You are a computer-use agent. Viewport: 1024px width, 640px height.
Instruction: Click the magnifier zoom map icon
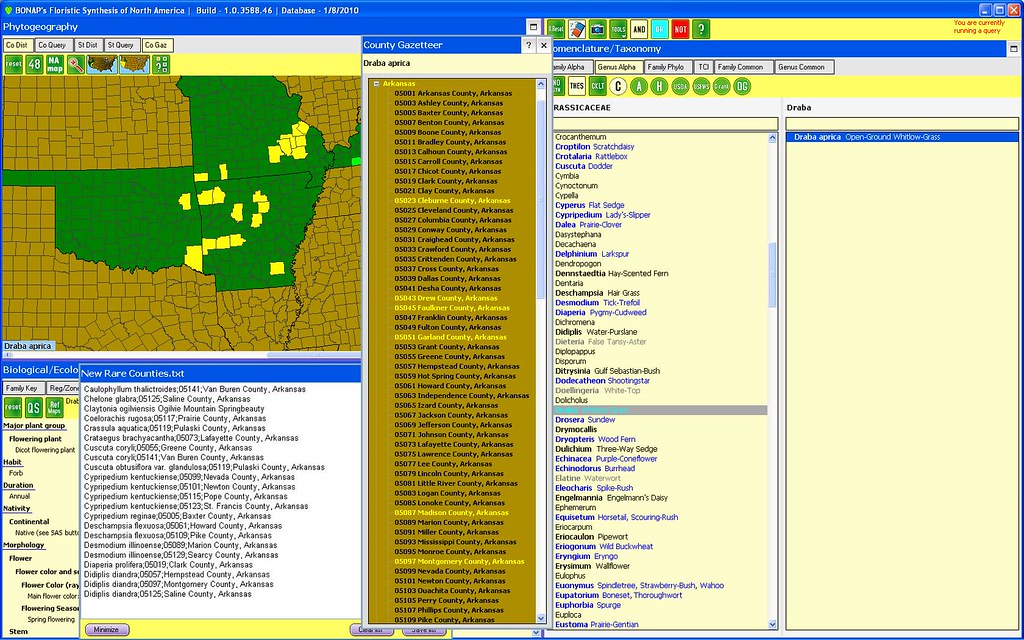[75, 65]
